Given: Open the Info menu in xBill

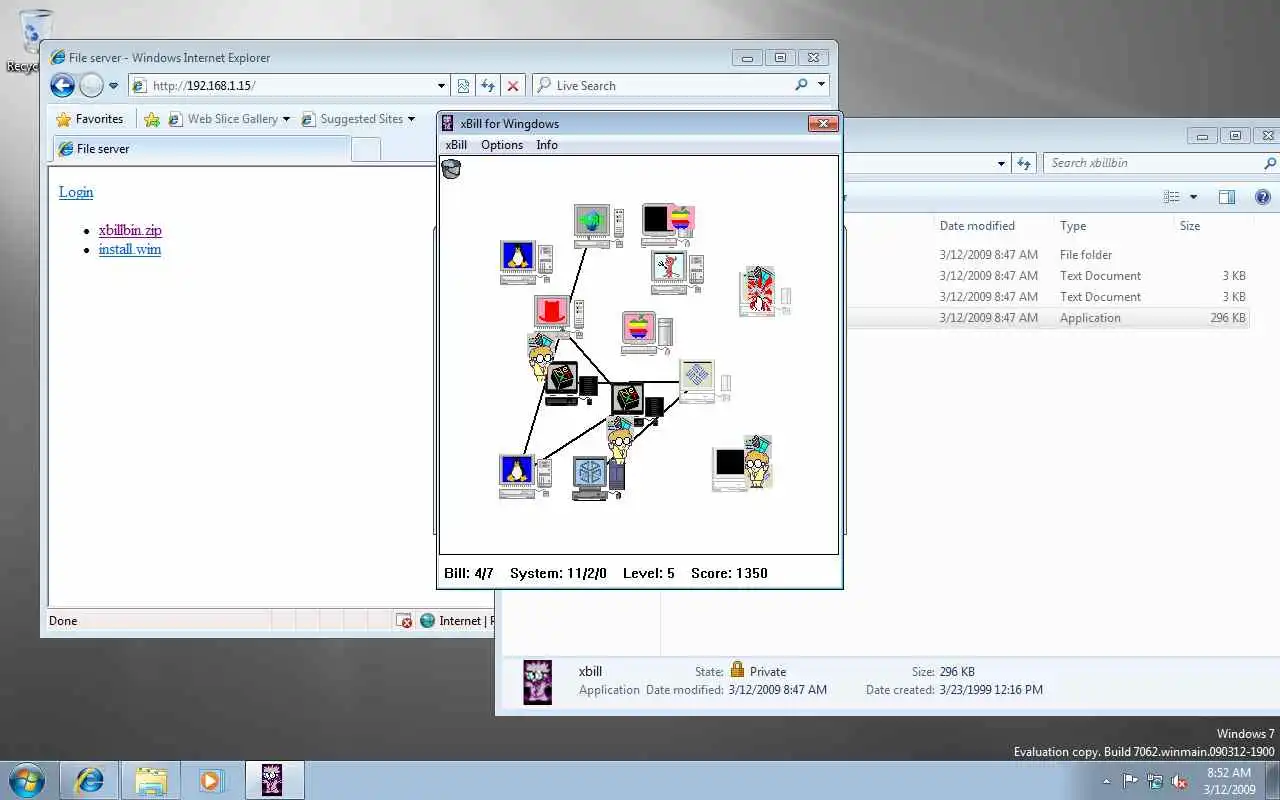Looking at the screenshot, I should [547, 145].
